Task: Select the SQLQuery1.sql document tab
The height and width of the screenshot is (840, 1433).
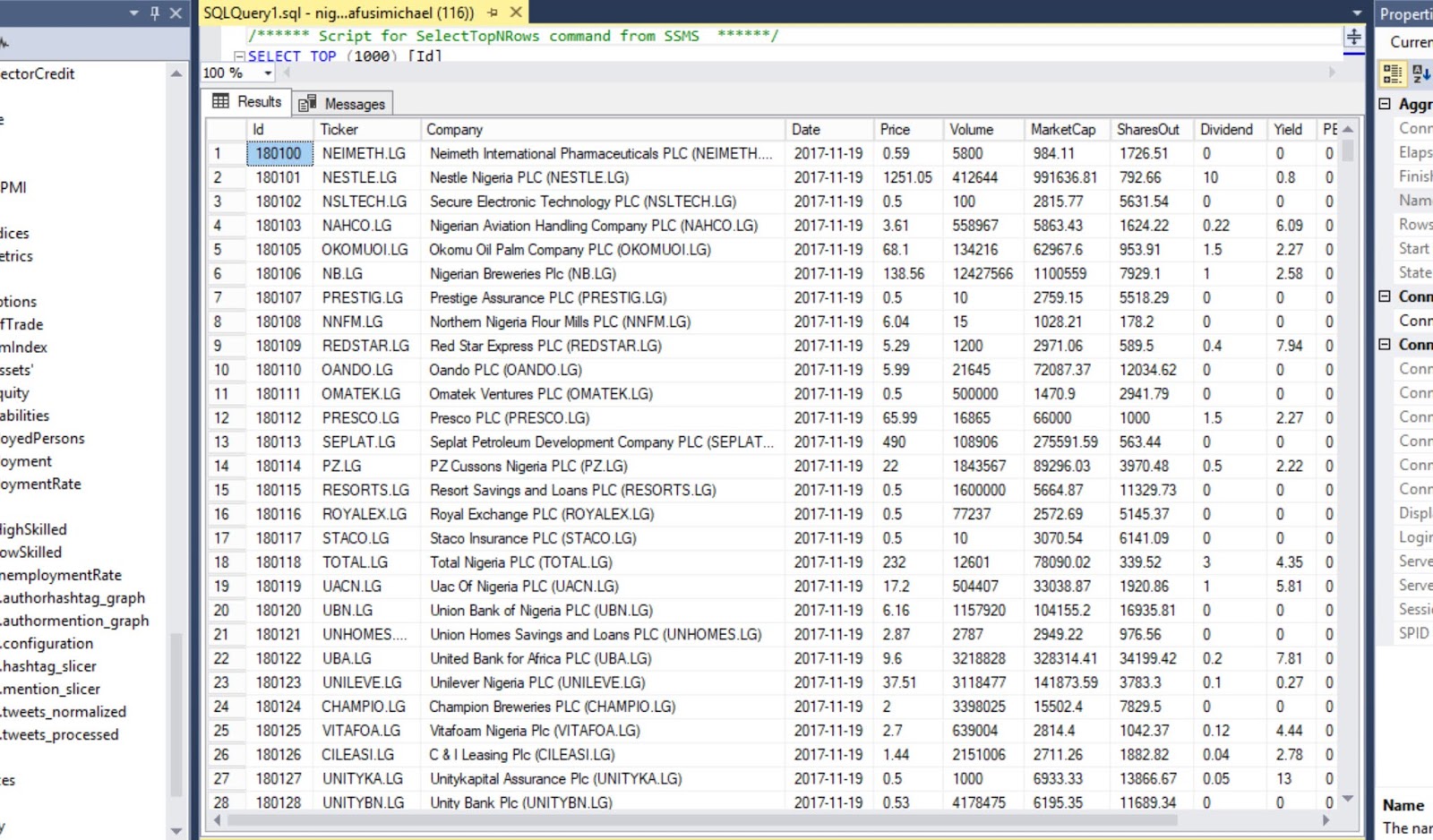Action: click(340, 13)
